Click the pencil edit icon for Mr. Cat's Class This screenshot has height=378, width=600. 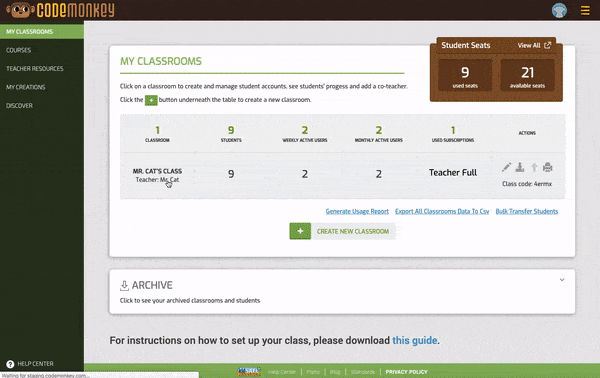(506, 167)
